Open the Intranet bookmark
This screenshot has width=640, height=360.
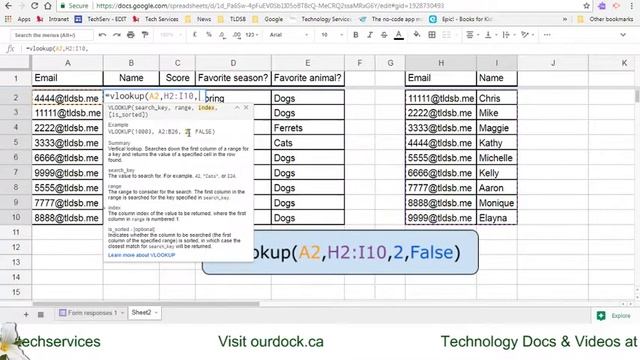[x=53, y=19]
